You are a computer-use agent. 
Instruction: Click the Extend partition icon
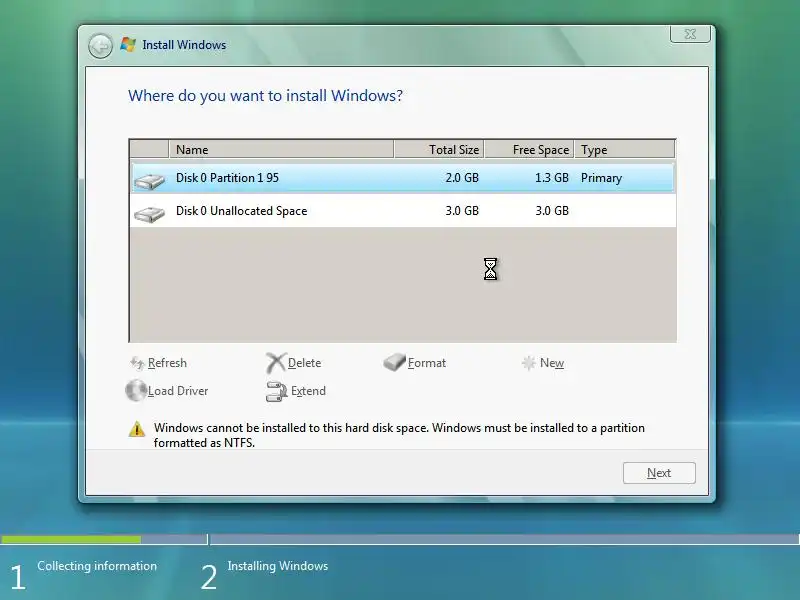[x=277, y=391]
